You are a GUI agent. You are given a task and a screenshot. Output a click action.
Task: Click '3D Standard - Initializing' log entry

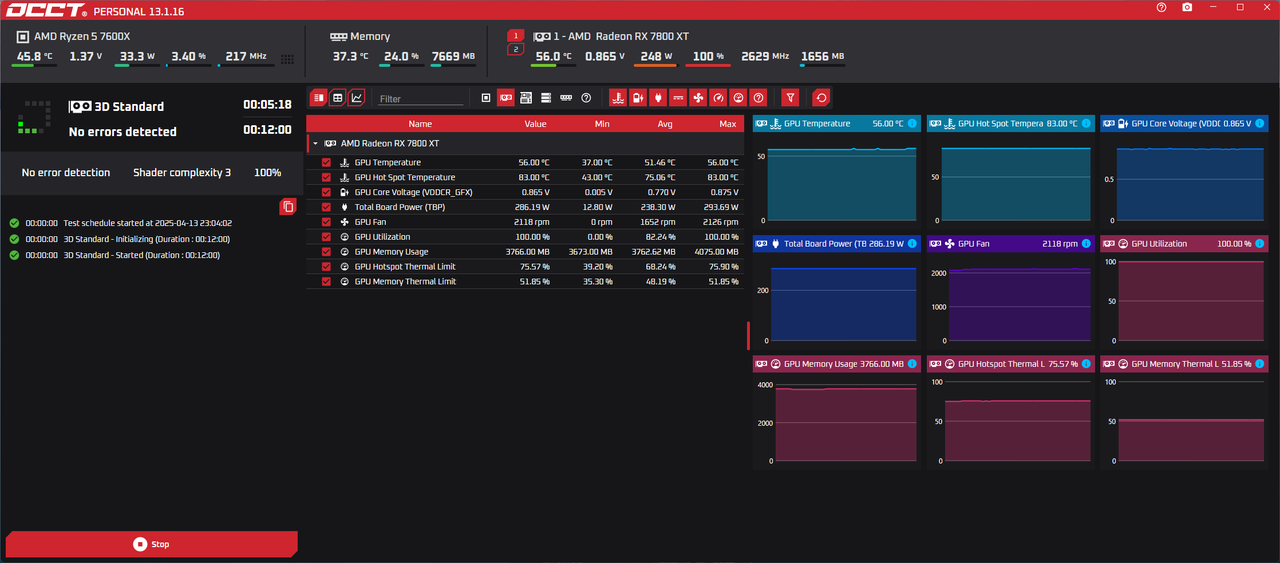point(147,239)
